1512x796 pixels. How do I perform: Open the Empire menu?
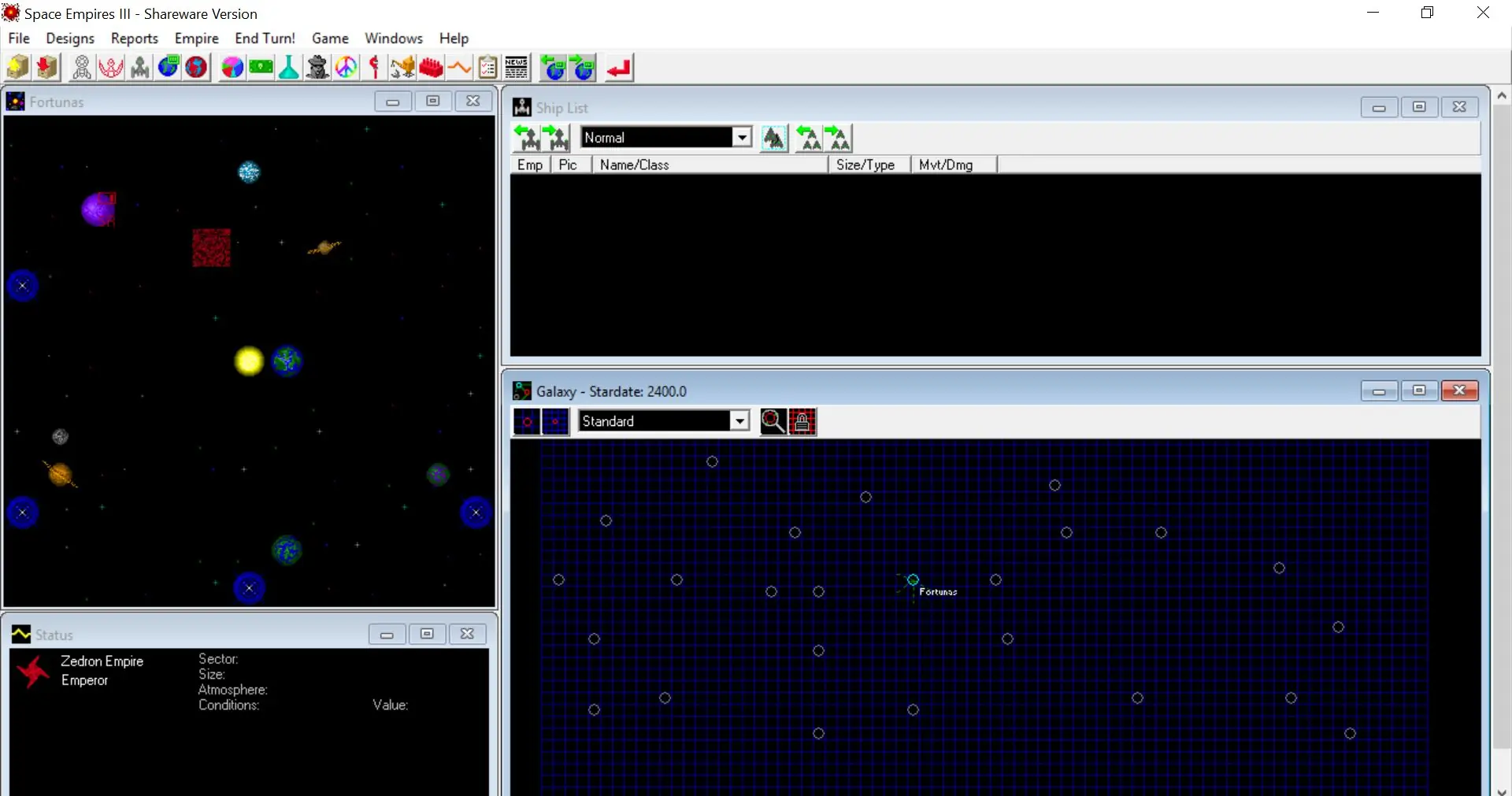[x=197, y=38]
